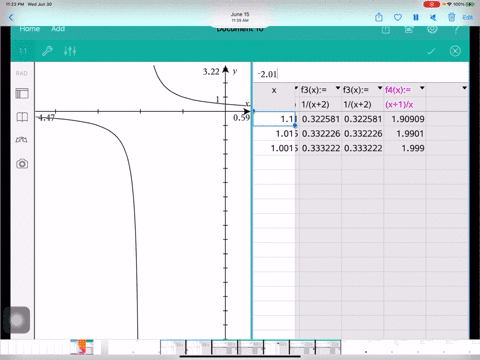Tap the video scrubber frame strip
480x360 pixels.
click(x=250, y=347)
